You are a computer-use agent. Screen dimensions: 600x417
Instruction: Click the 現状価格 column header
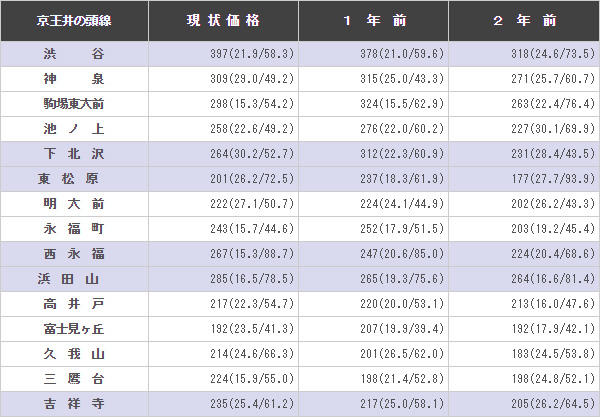click(x=223, y=20)
